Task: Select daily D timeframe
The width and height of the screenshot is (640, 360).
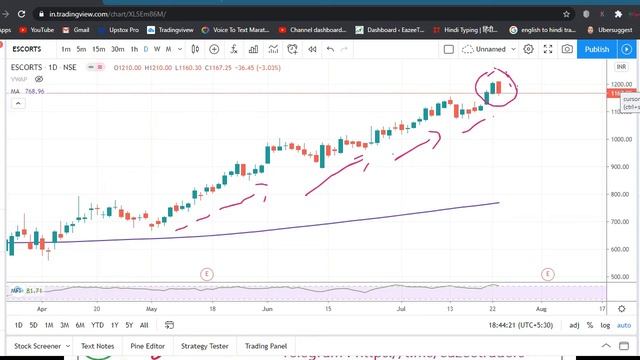Action: [146, 49]
